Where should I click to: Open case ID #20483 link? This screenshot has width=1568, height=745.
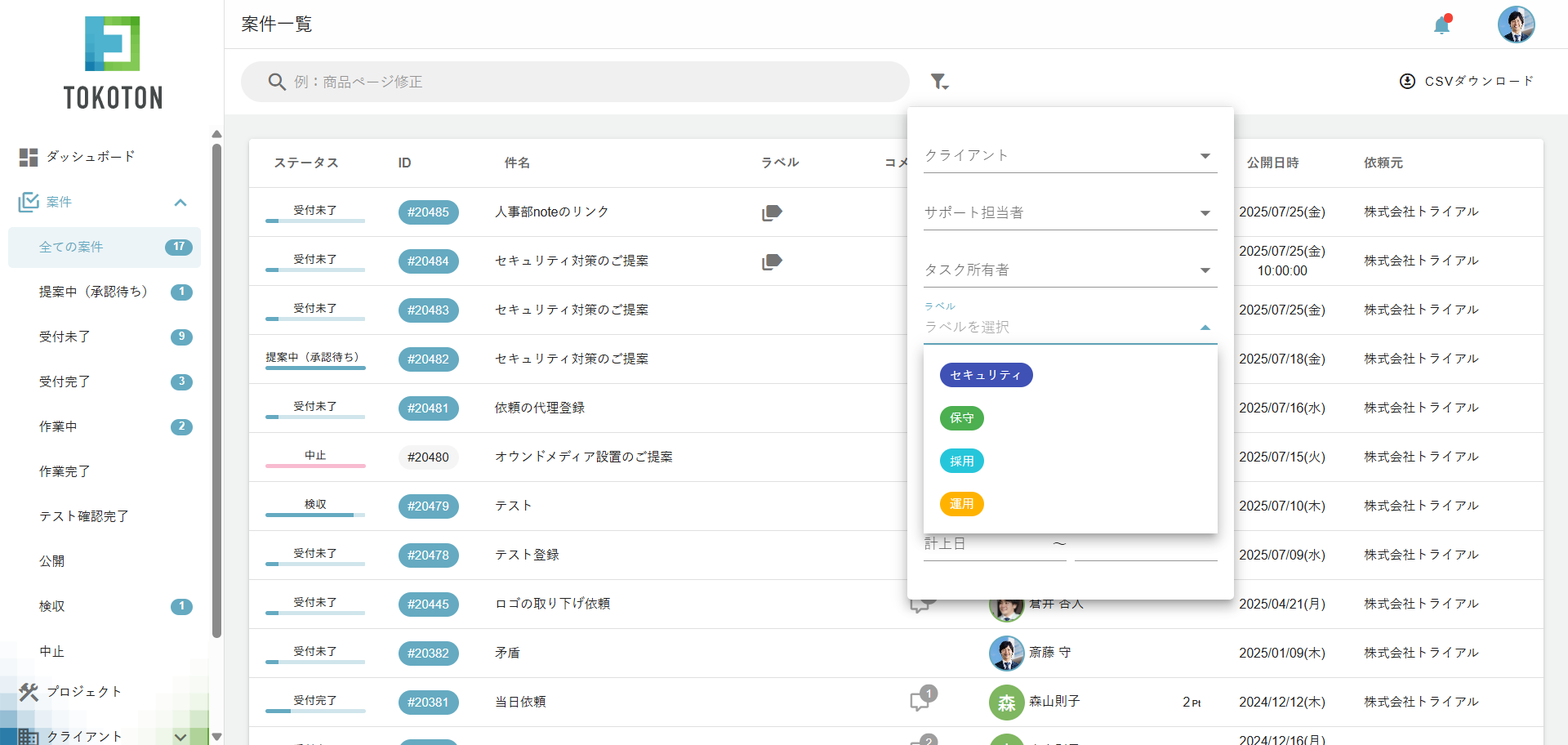tap(428, 310)
